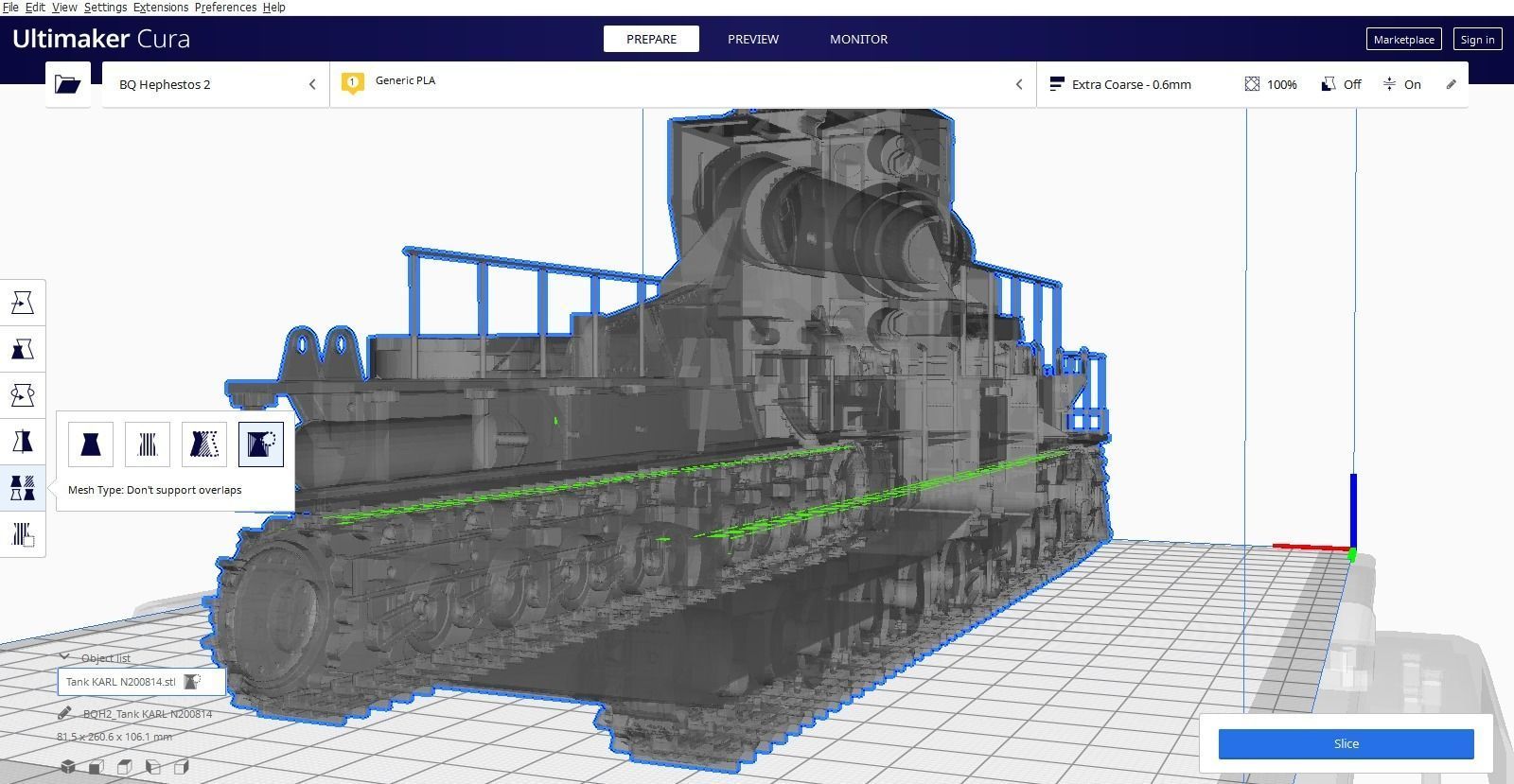Click the Ultimaker Cura logo
Viewport: 1514px width, 784px height.
[x=101, y=39]
